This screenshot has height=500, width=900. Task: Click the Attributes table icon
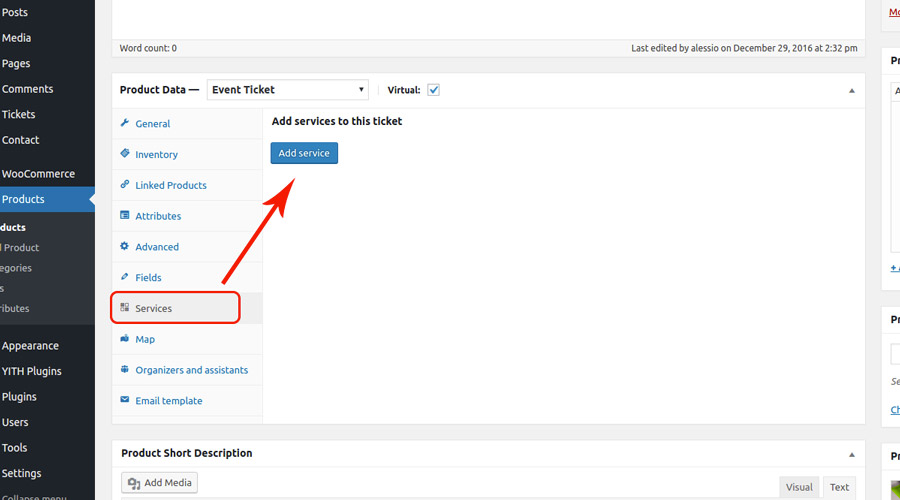tap(125, 216)
